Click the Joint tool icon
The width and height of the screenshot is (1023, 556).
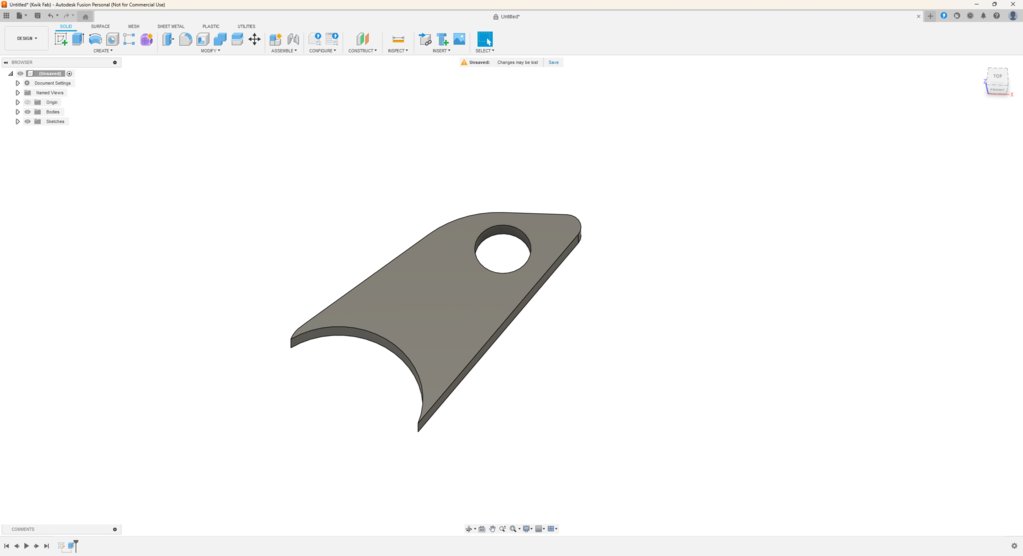[x=293, y=39]
